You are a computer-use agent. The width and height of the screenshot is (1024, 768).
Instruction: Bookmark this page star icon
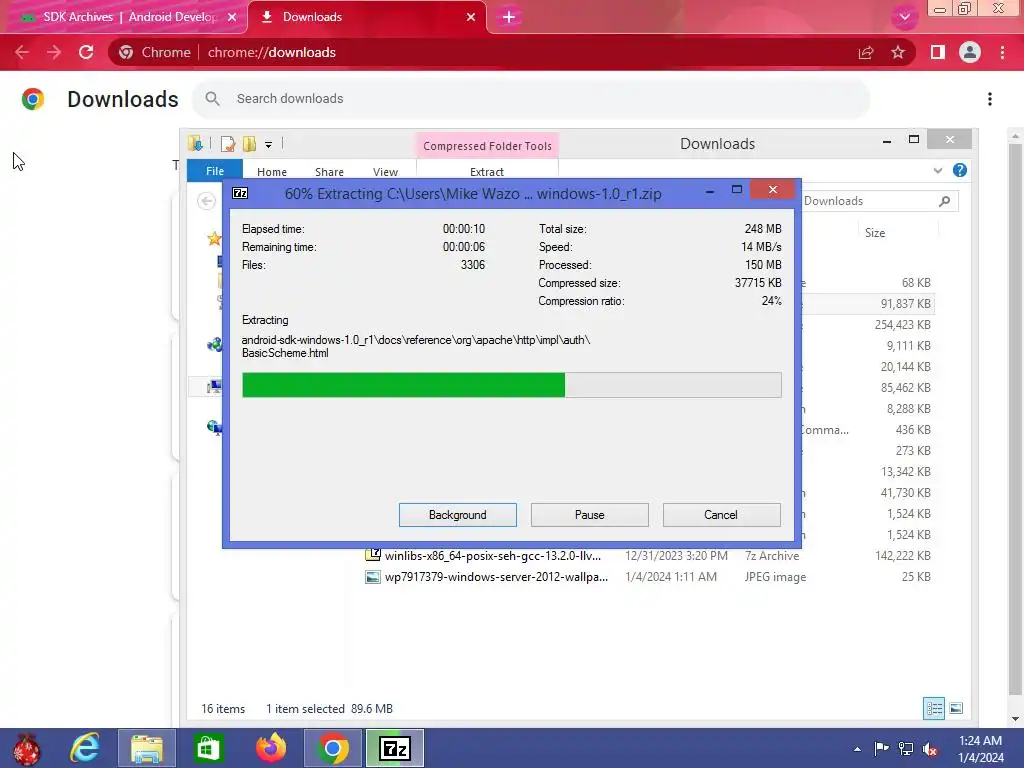(x=898, y=52)
